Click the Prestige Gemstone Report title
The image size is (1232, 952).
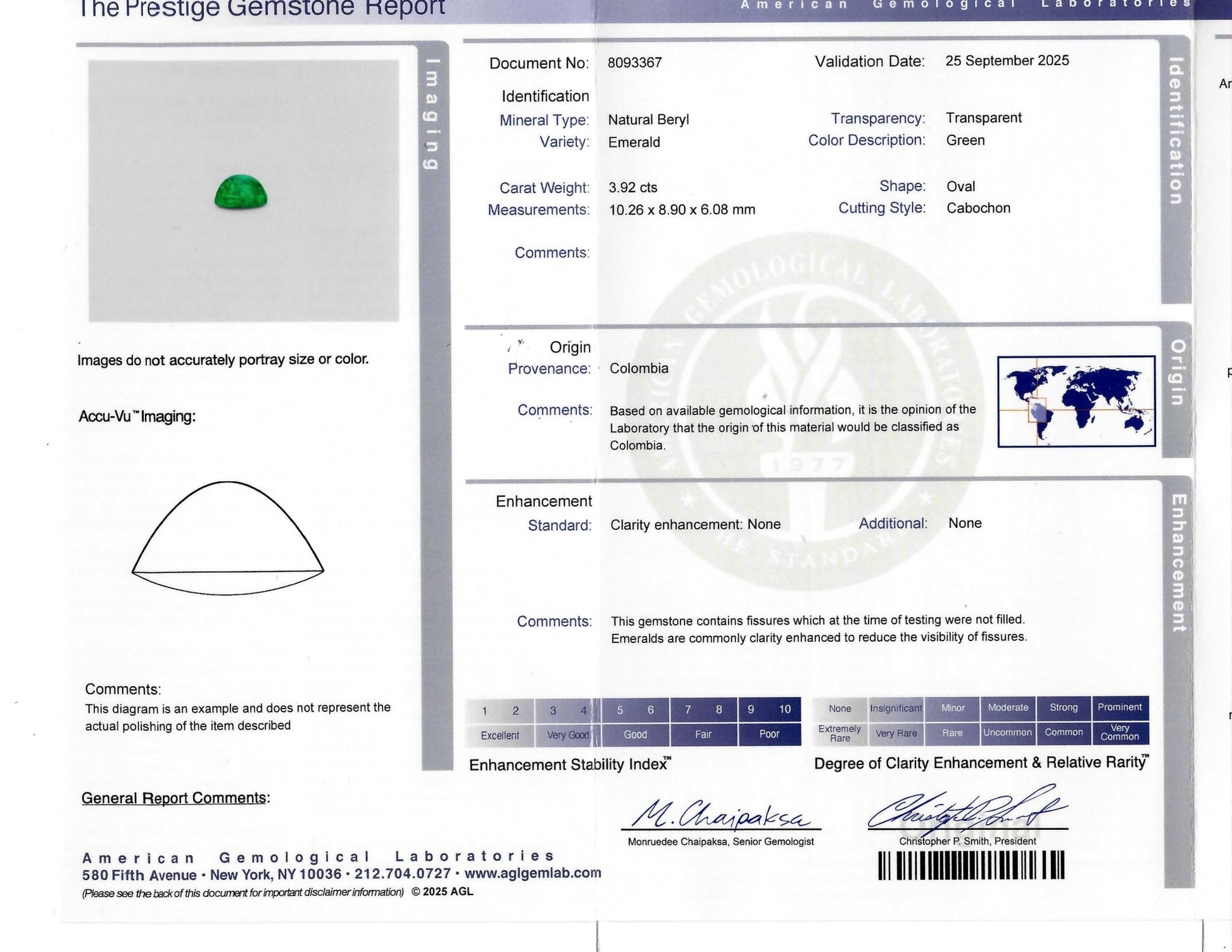pyautogui.click(x=263, y=8)
